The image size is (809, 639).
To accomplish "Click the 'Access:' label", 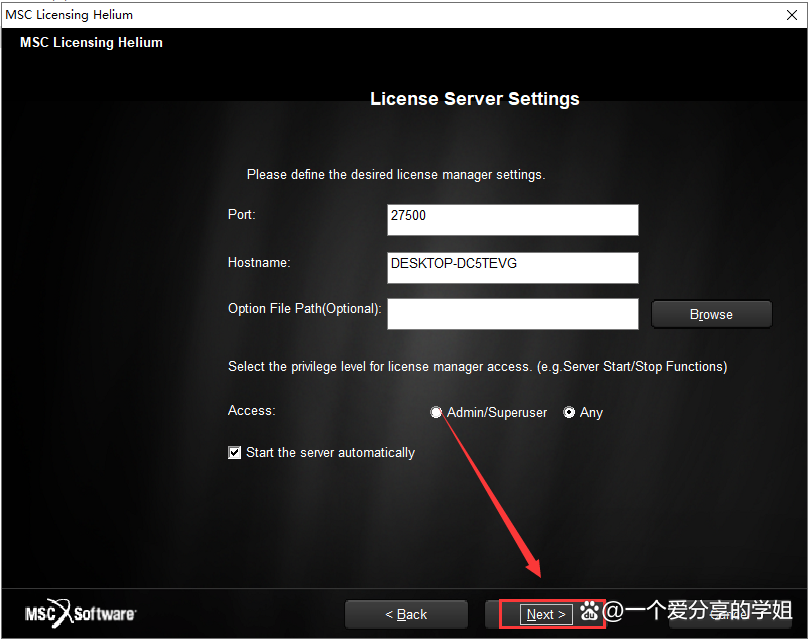I will point(252,411).
